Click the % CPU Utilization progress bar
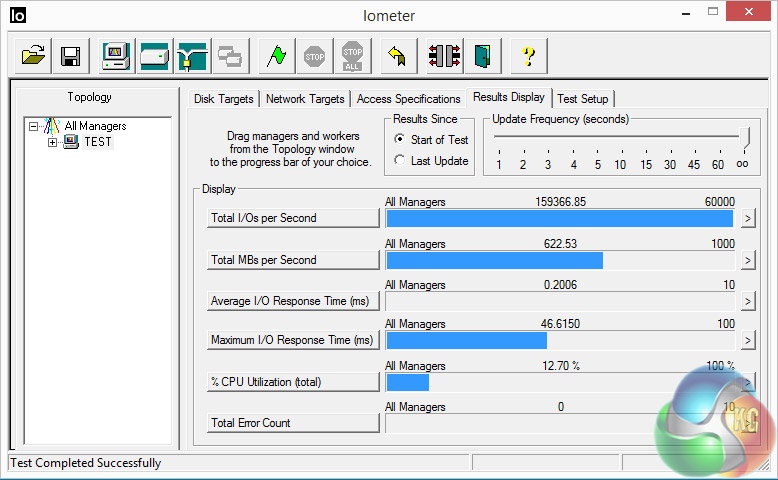778x480 pixels. [560, 383]
